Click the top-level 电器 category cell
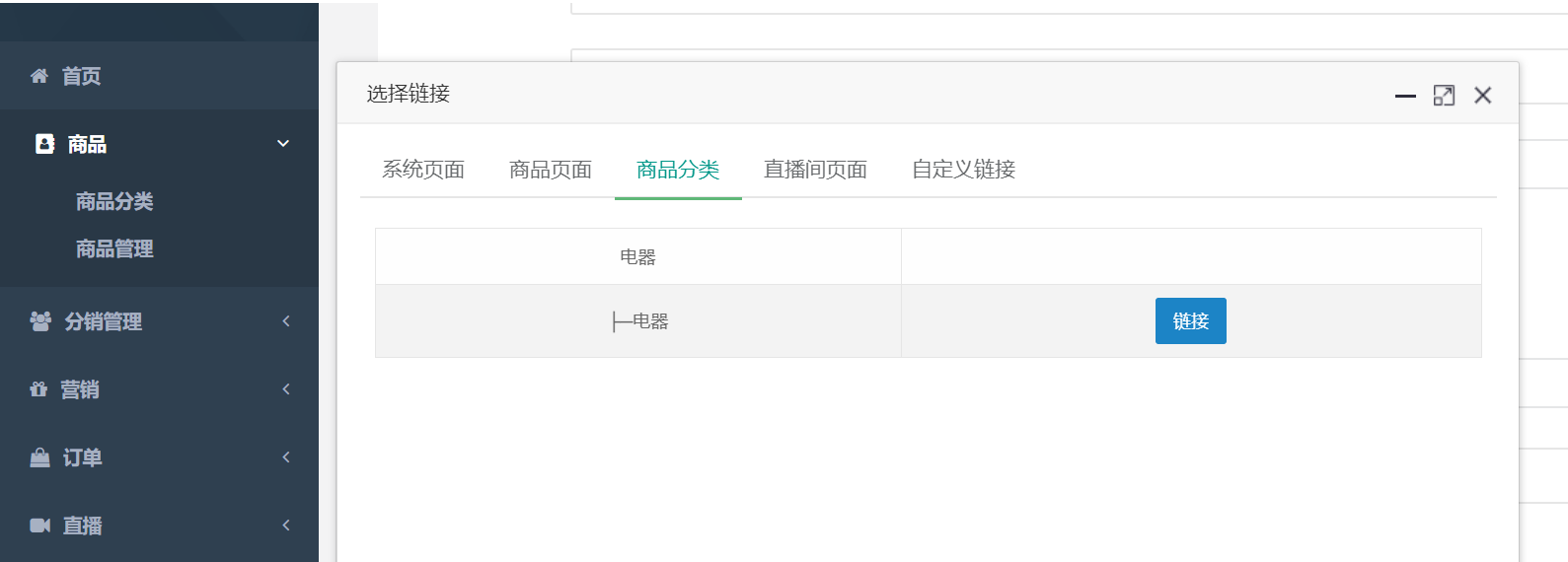Image resolution: width=1568 pixels, height=562 pixels. (x=638, y=257)
